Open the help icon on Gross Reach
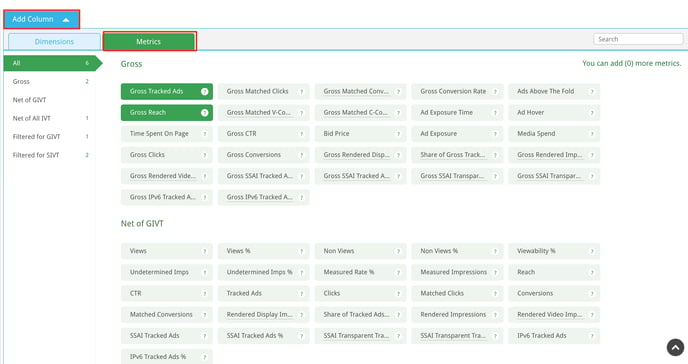The image size is (688, 364). click(x=204, y=113)
